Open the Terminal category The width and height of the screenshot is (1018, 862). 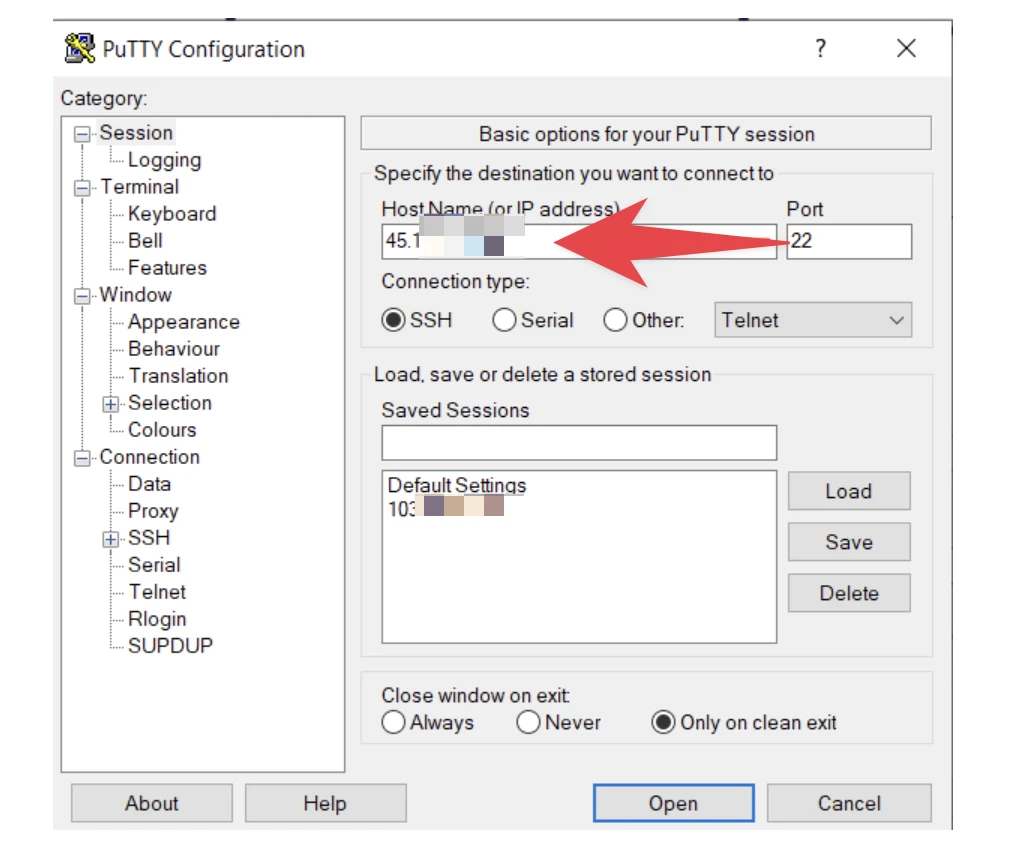click(x=140, y=187)
